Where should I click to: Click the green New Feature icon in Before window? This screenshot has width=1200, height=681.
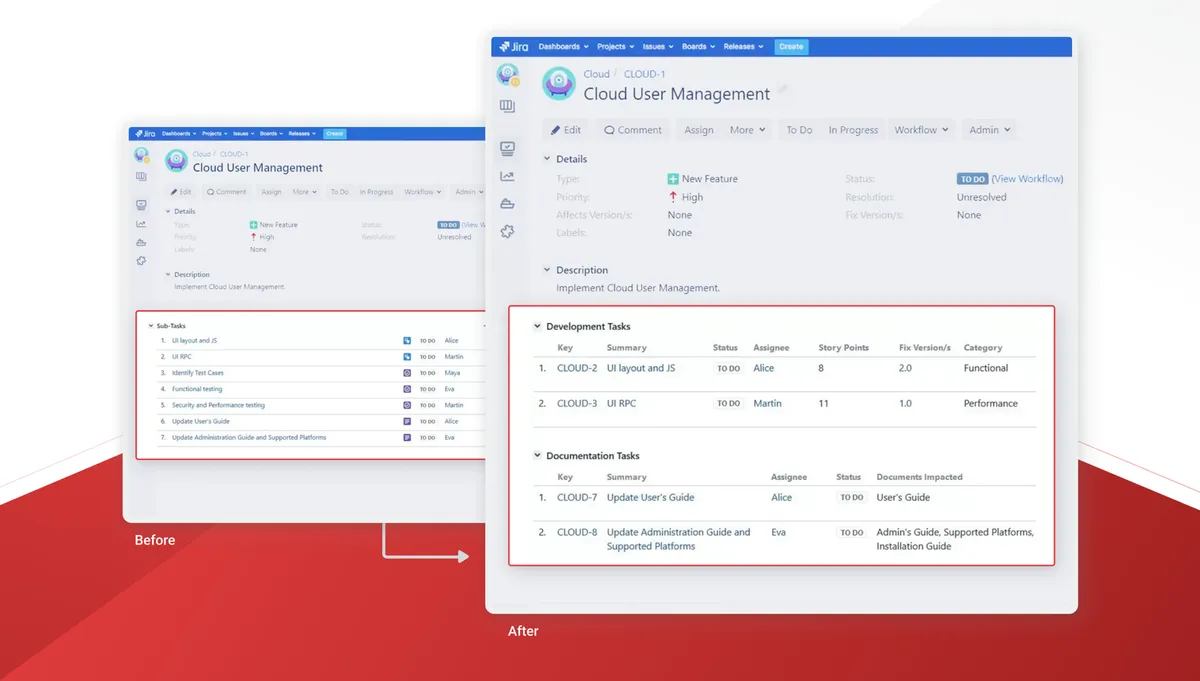coord(253,225)
